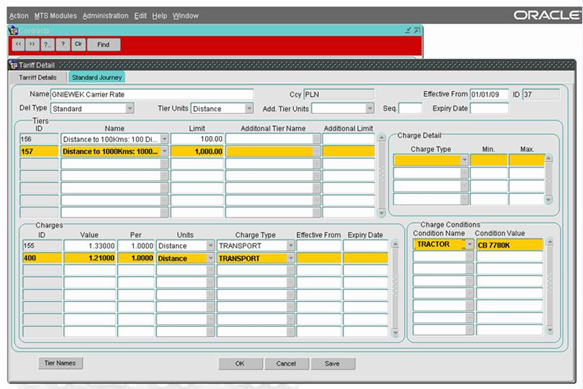
Task: Click charge value 1.33000
Action: coord(90,245)
